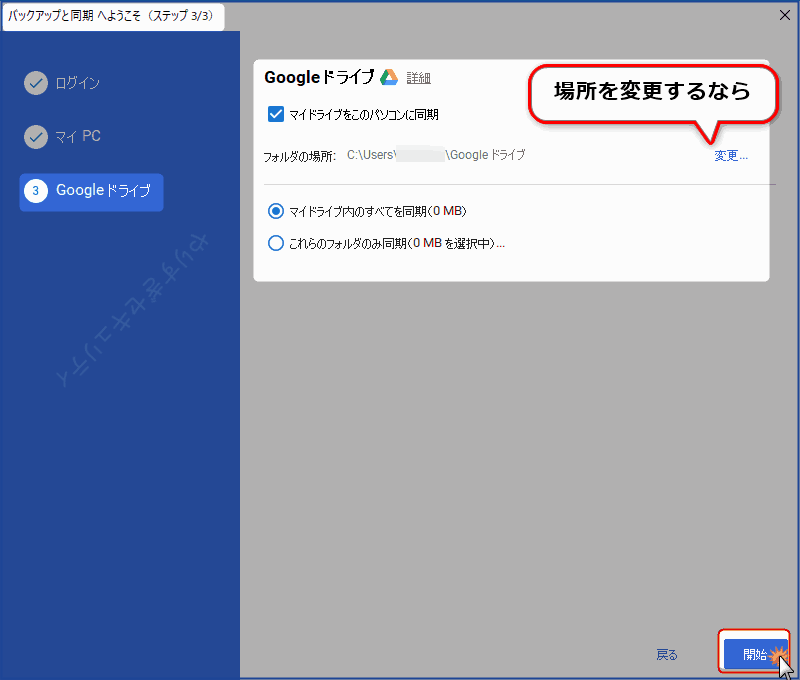Select これらのフォルダのみ同期 radio button

pos(276,243)
